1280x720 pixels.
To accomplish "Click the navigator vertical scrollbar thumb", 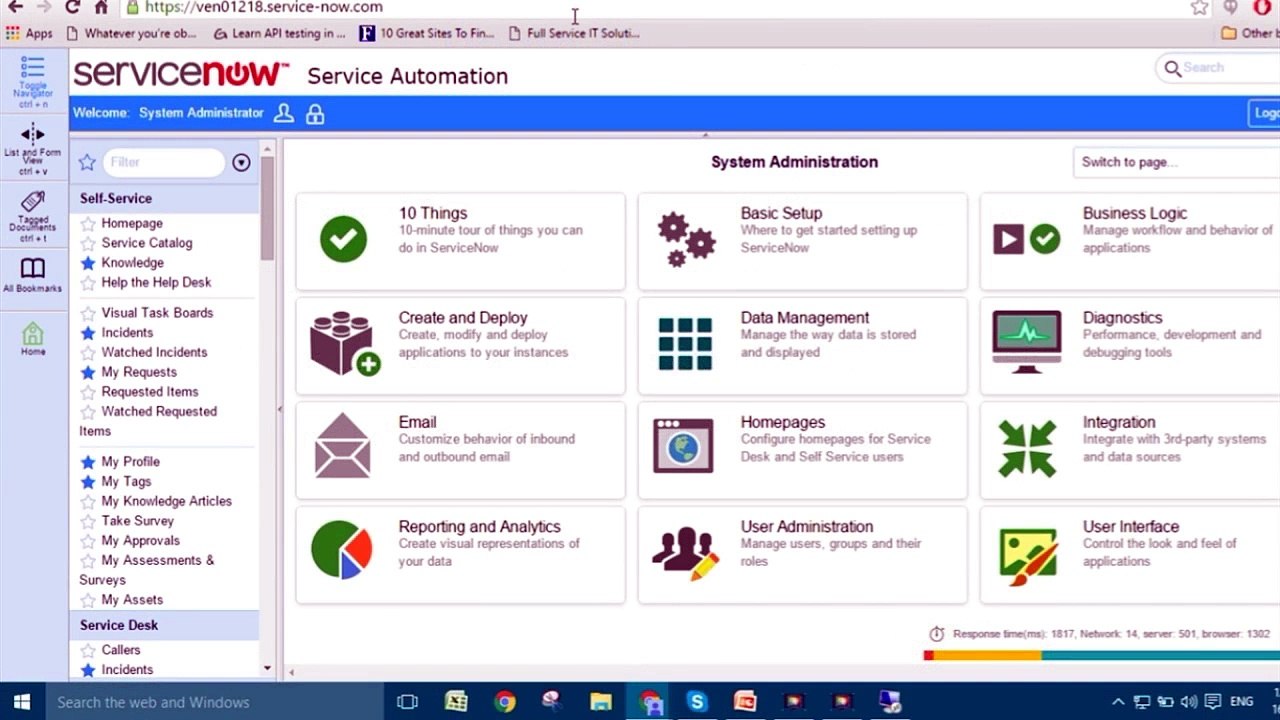I will 267,208.
